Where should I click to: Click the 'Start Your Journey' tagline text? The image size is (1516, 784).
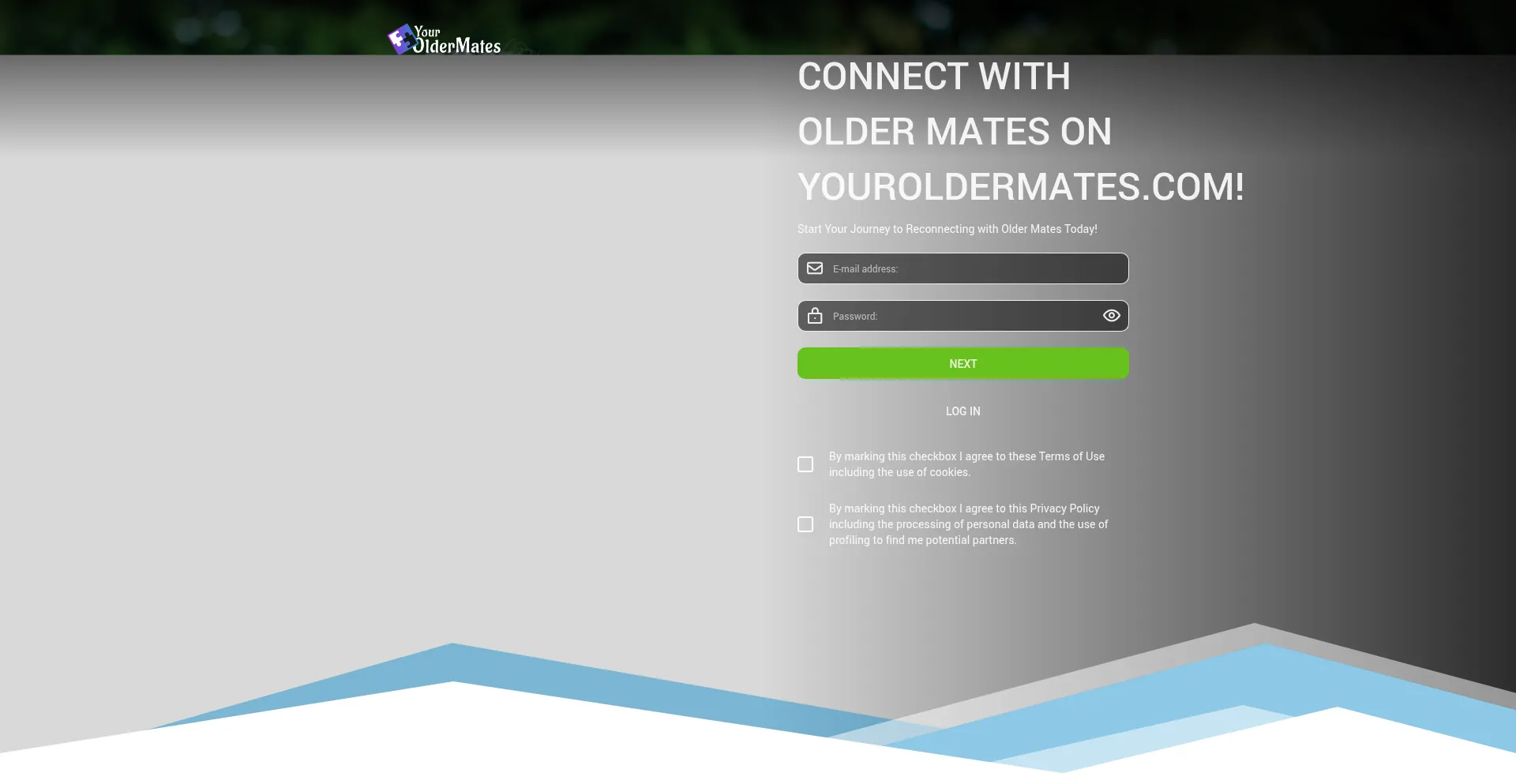coord(947,229)
